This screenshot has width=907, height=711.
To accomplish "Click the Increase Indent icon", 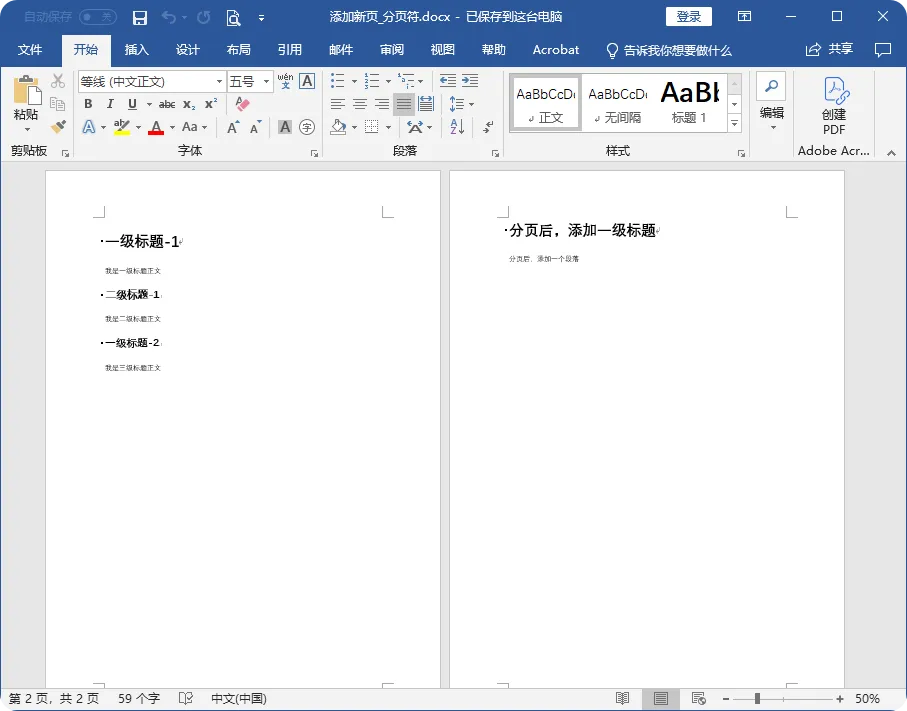I will tap(470, 81).
